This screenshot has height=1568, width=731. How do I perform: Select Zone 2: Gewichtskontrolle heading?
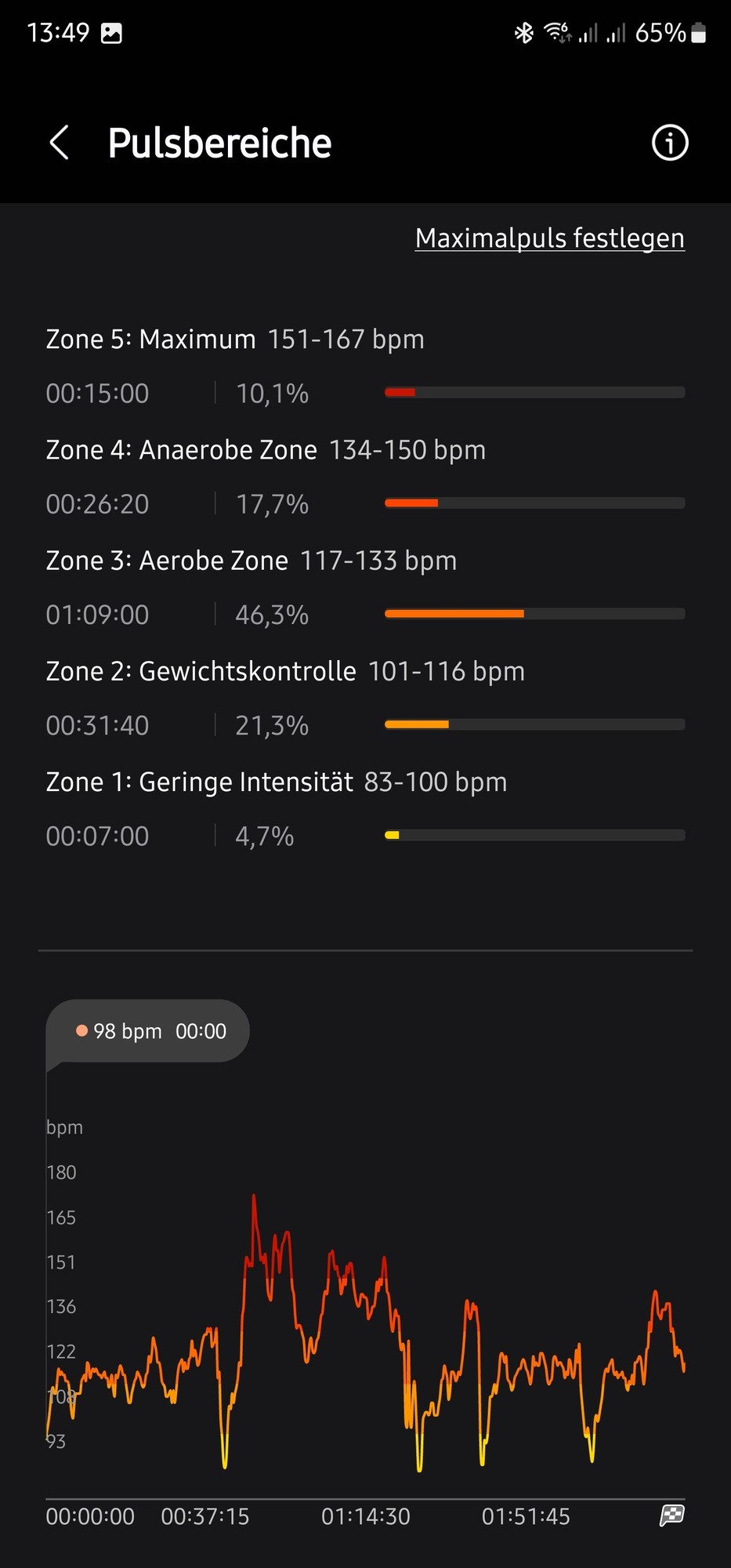[201, 672]
